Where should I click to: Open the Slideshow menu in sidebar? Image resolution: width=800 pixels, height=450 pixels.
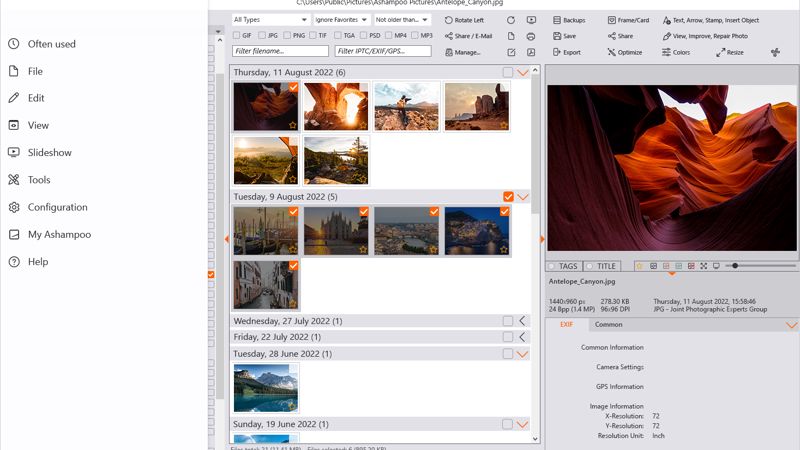(x=40, y=153)
